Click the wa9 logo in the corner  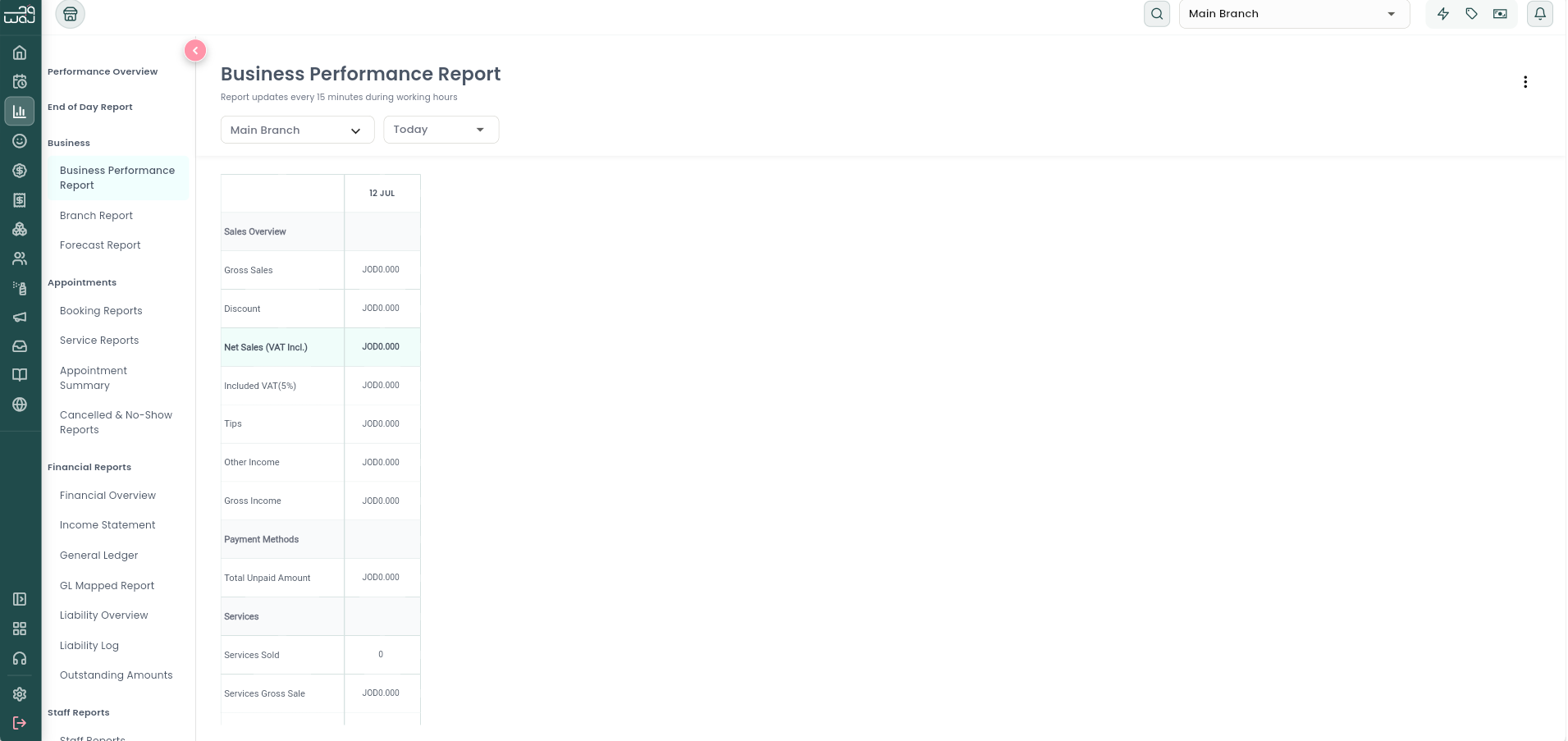[x=20, y=14]
